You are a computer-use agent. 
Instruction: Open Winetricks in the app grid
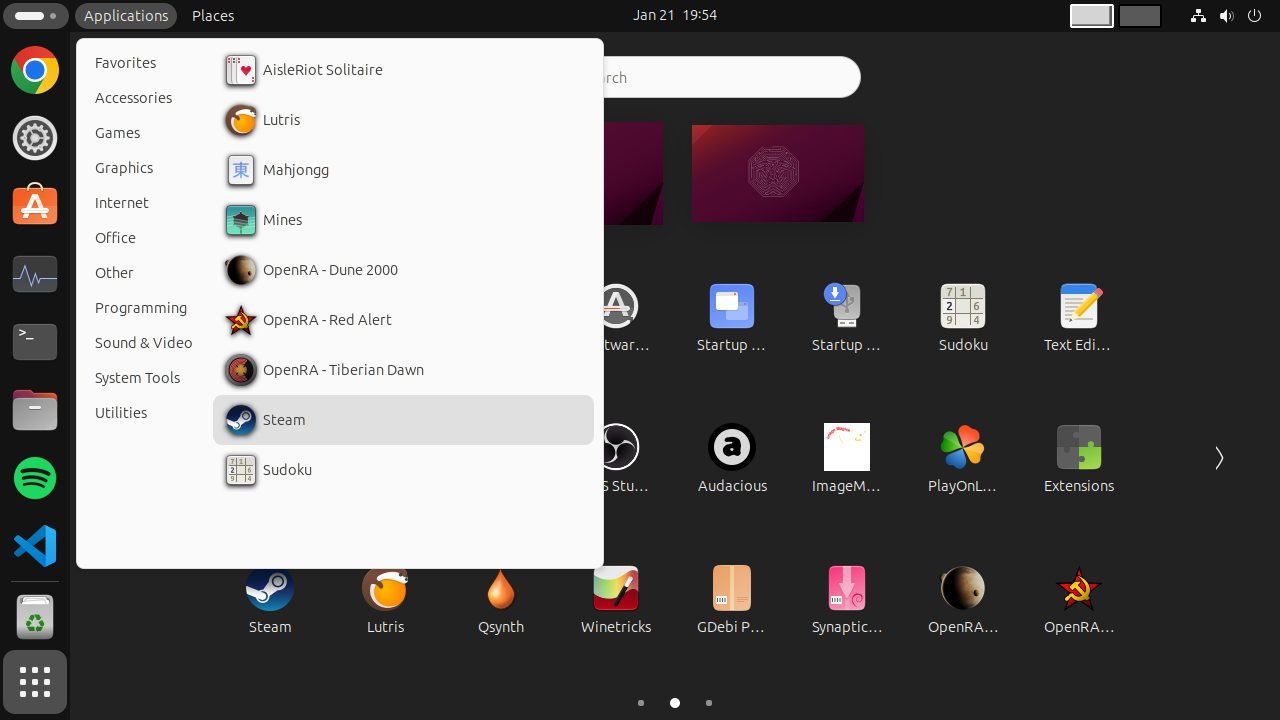[616, 600]
